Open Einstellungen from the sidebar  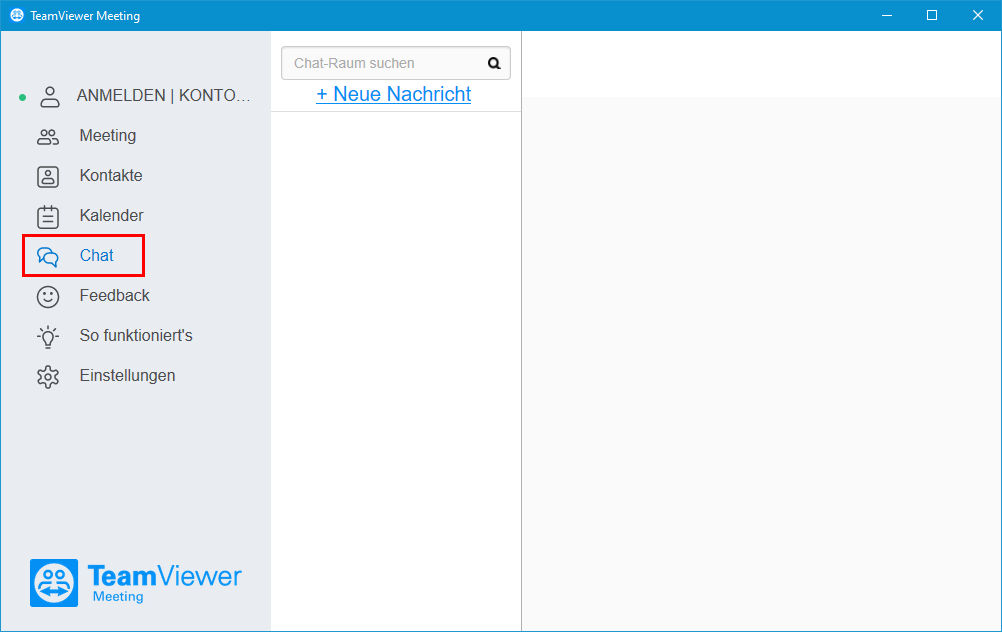pos(127,375)
